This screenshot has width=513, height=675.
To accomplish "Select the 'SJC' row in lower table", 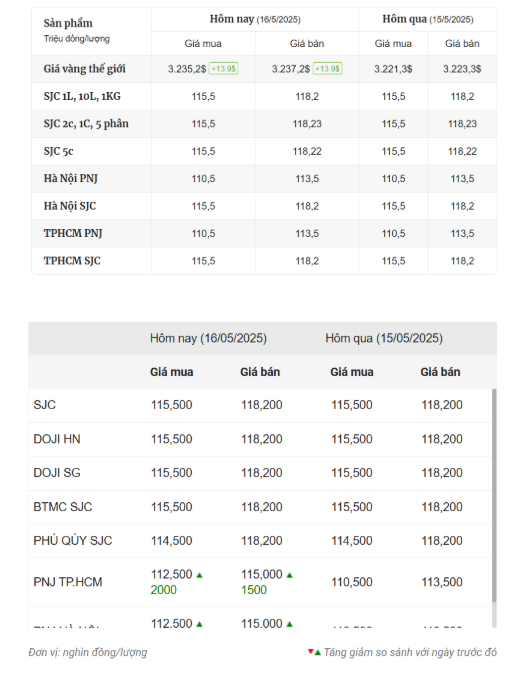I will pyautogui.click(x=260, y=405).
